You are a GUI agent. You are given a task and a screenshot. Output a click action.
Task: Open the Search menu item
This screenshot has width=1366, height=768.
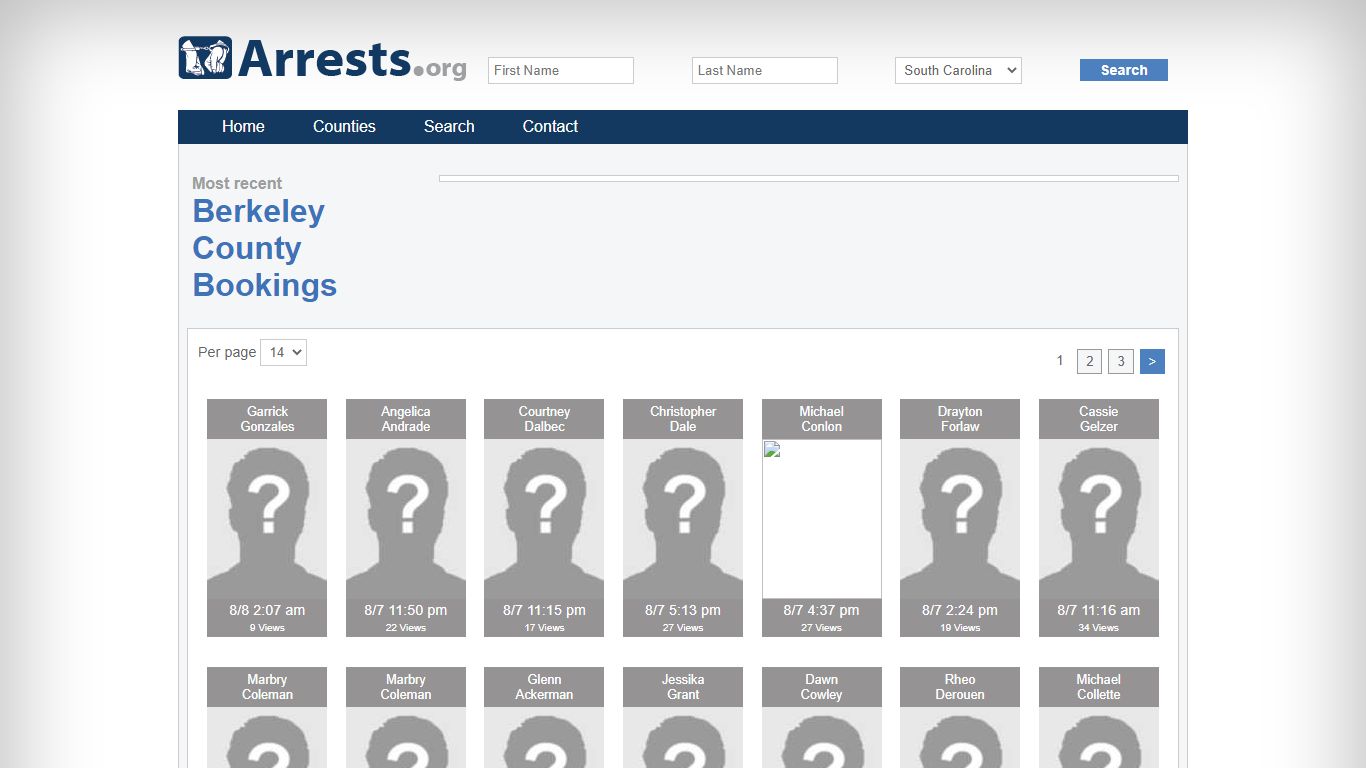click(x=449, y=126)
